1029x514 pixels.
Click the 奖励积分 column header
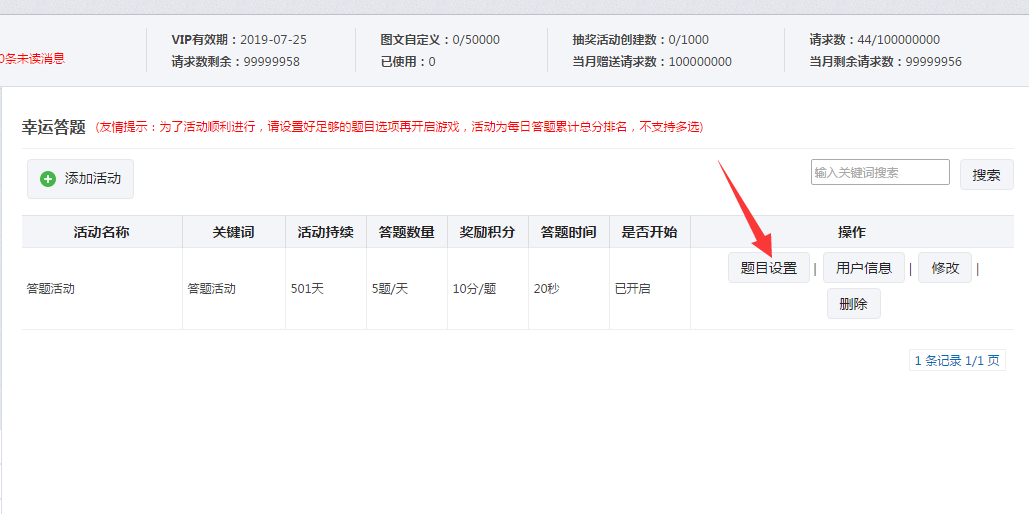[488, 232]
